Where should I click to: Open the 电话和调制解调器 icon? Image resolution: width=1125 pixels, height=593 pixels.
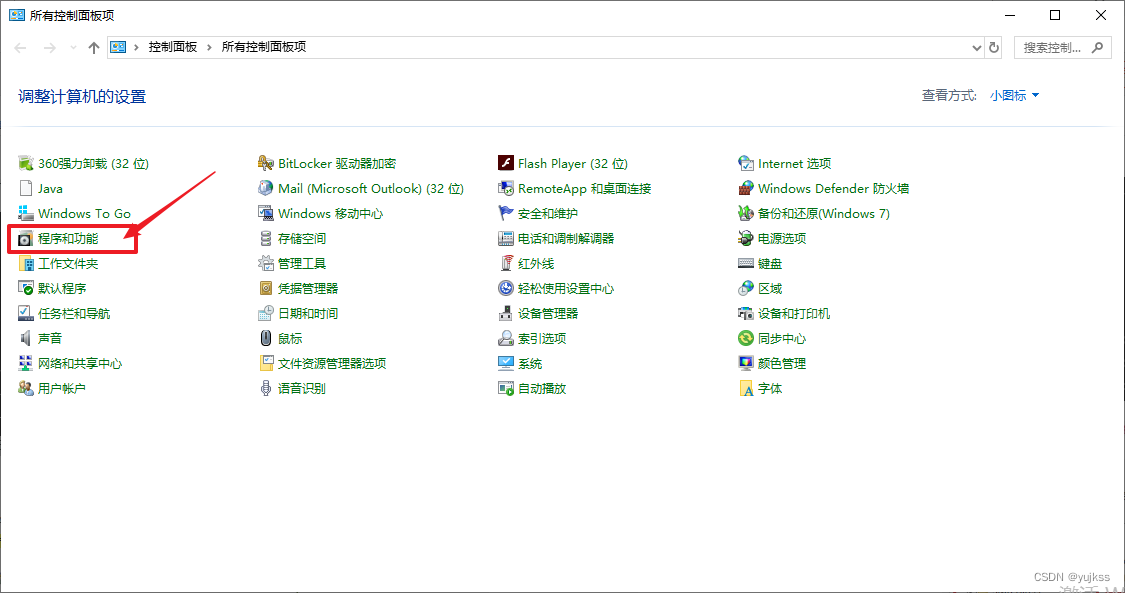coord(506,239)
